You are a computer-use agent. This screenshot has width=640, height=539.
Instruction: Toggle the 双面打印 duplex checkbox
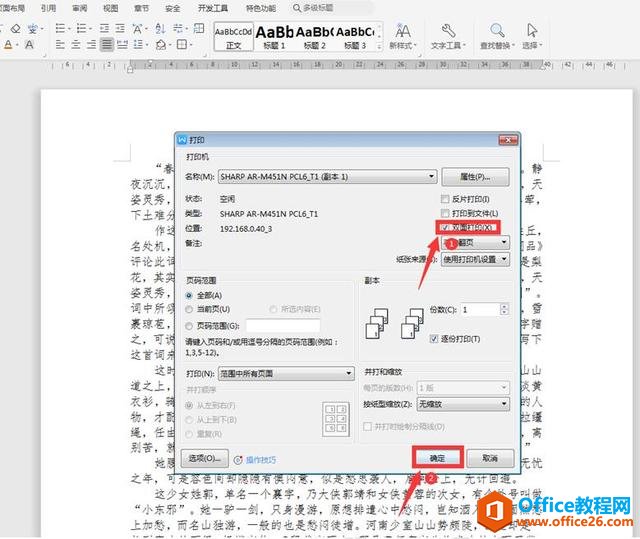point(445,227)
